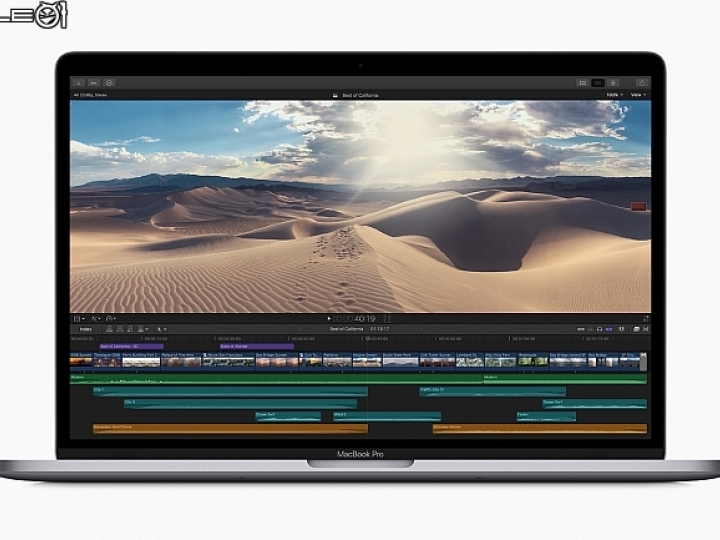Select the Rainbow clip thumbnail
The height and width of the screenshot is (540, 720).
[337, 360]
